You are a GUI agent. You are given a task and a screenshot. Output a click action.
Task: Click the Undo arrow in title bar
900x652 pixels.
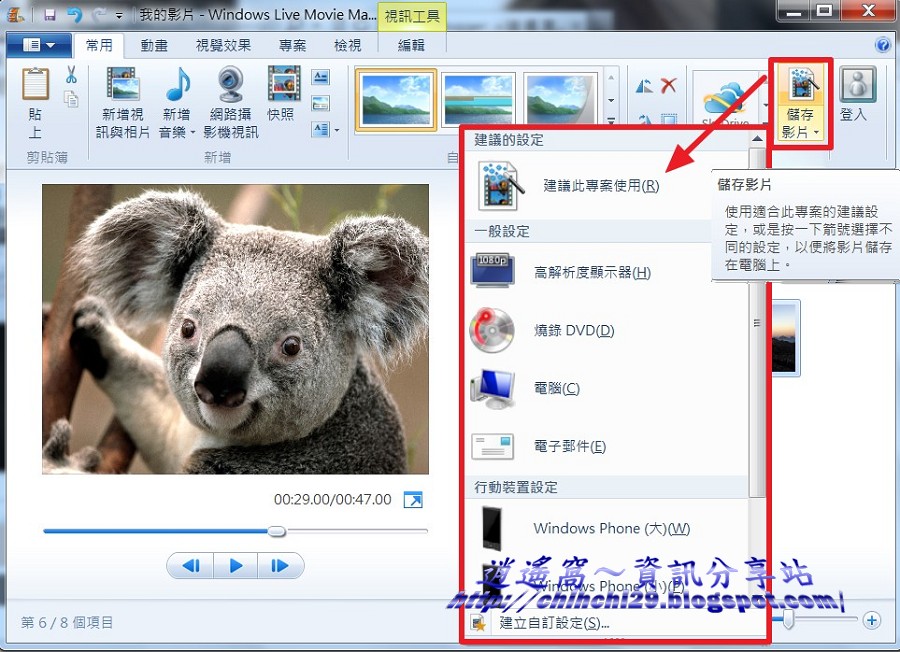(x=75, y=14)
